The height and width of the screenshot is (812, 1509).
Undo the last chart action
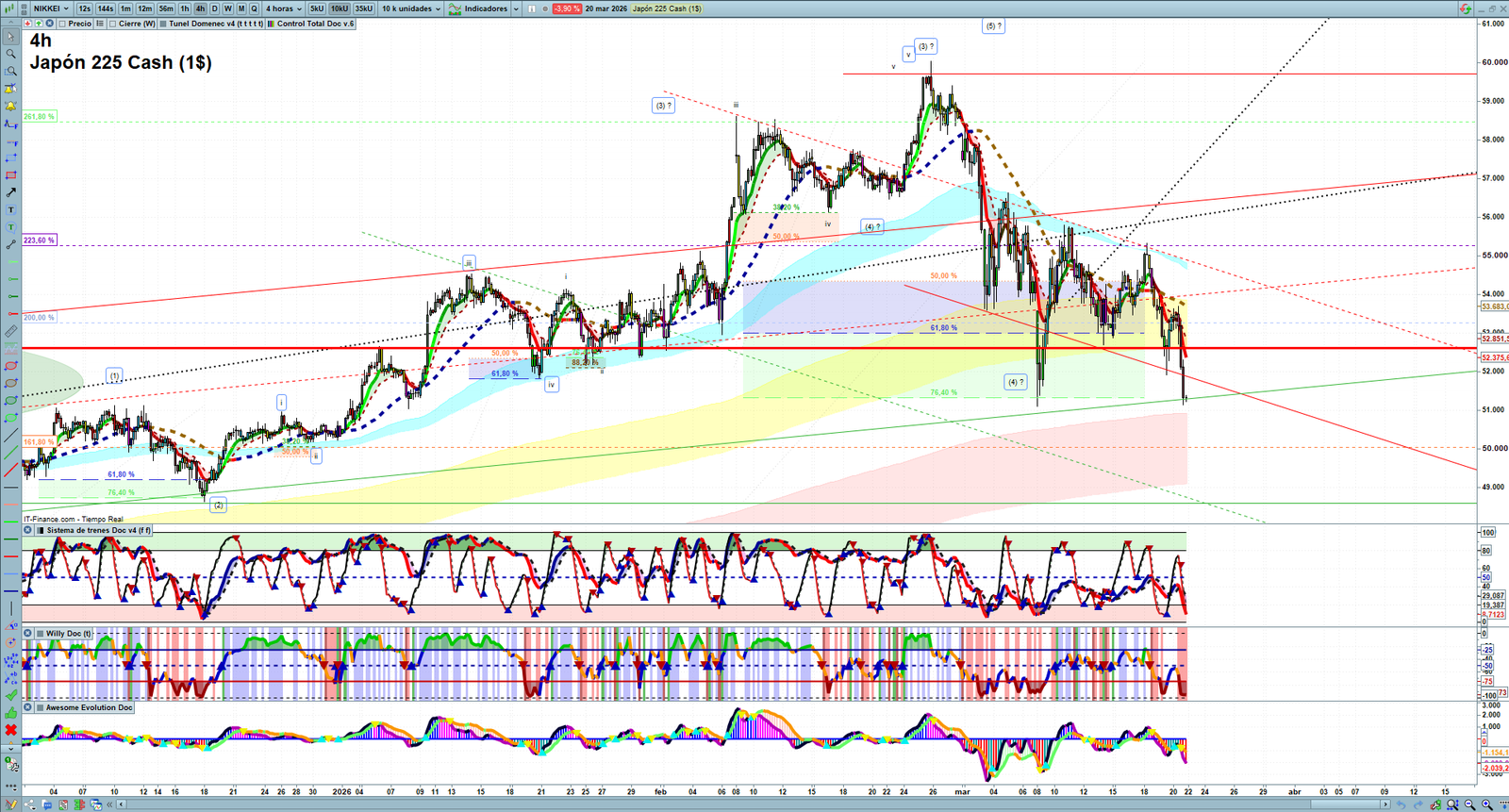[x=1401, y=804]
